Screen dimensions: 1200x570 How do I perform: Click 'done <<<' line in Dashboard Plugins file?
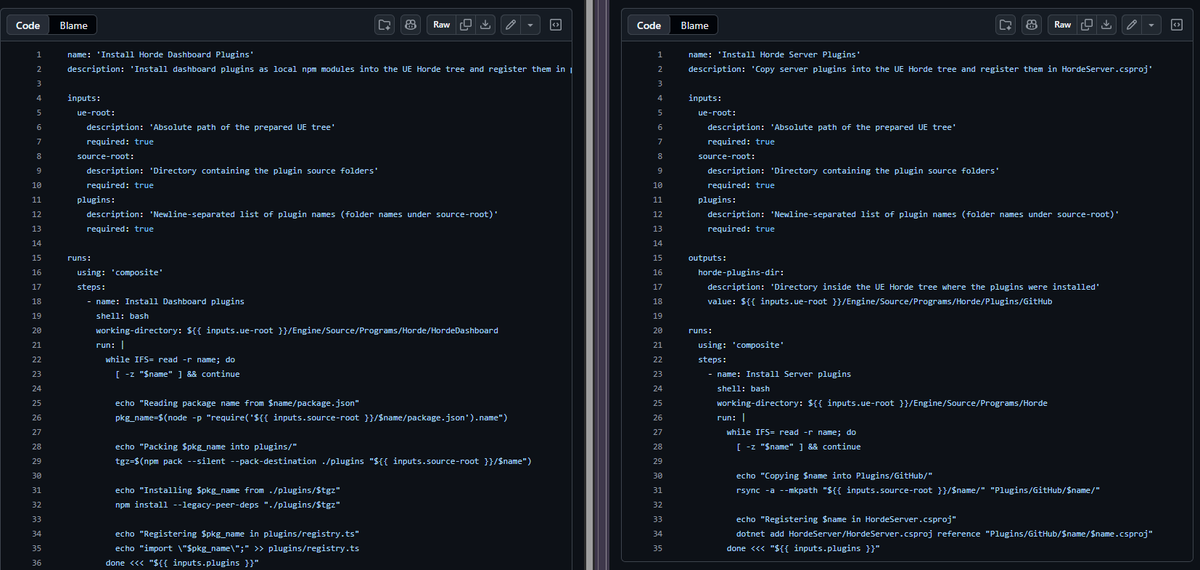pyautogui.click(x=183, y=564)
